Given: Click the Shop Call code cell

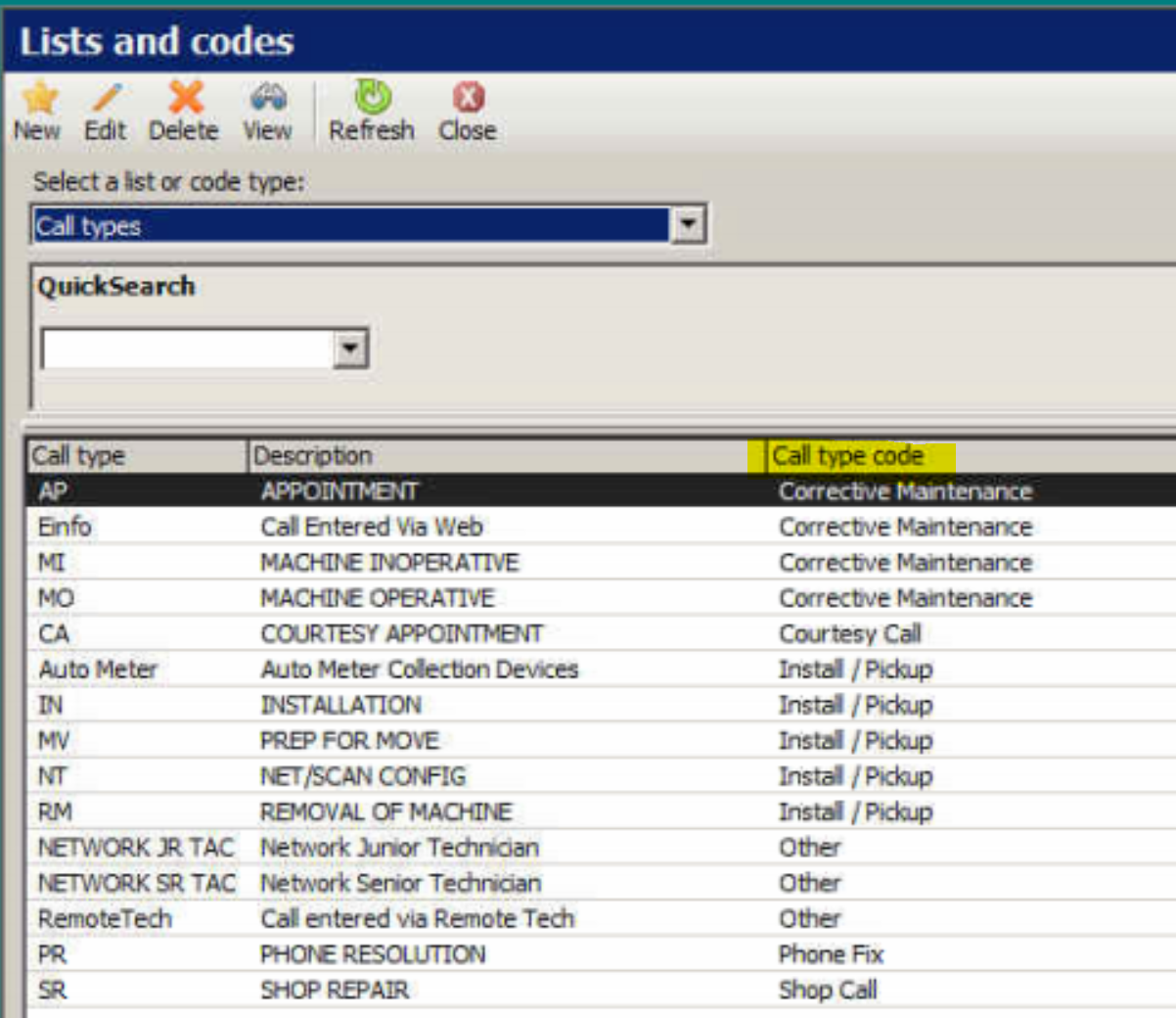Looking at the screenshot, I should (828, 990).
